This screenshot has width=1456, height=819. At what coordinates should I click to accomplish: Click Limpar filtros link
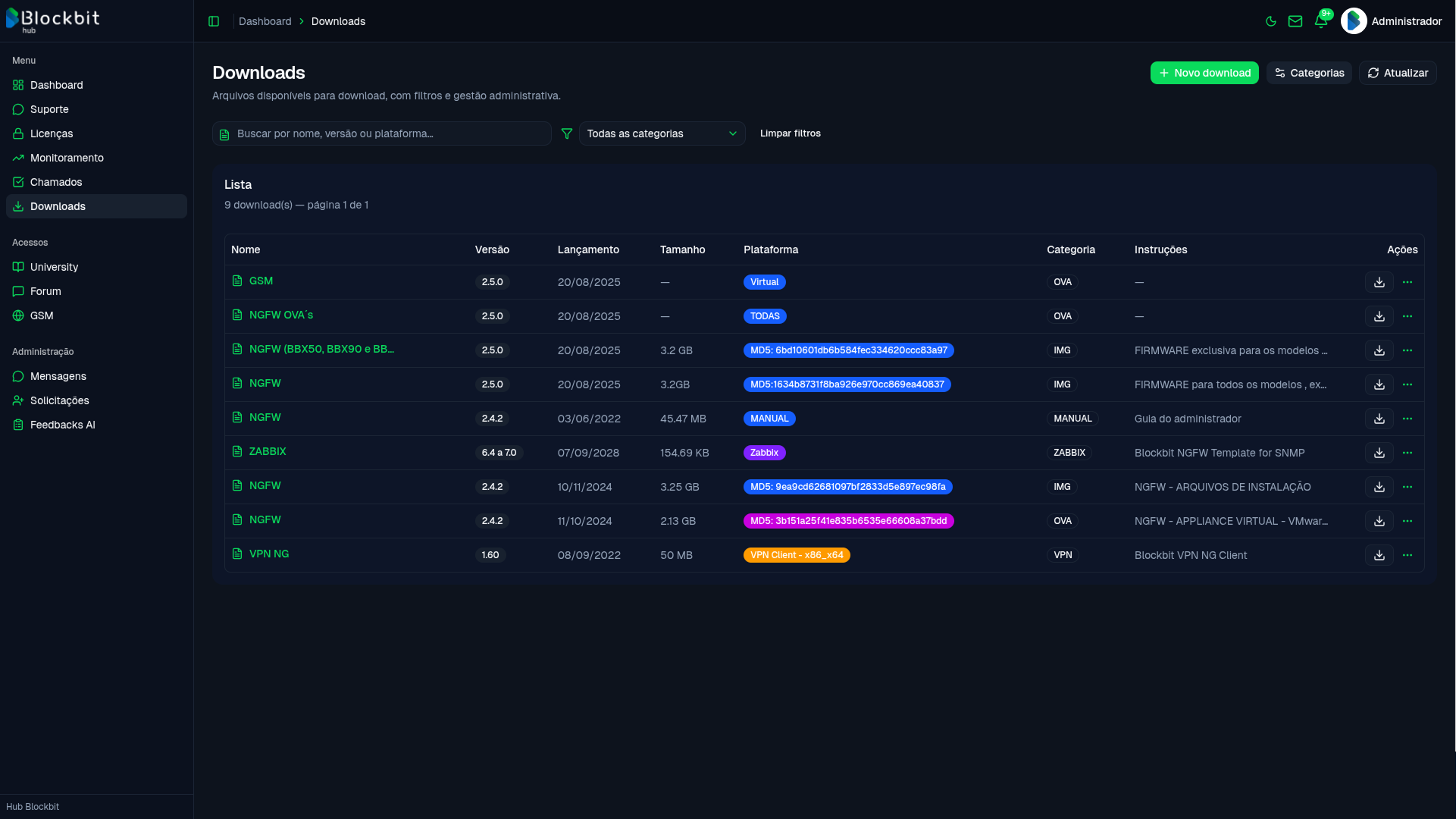coord(791,133)
